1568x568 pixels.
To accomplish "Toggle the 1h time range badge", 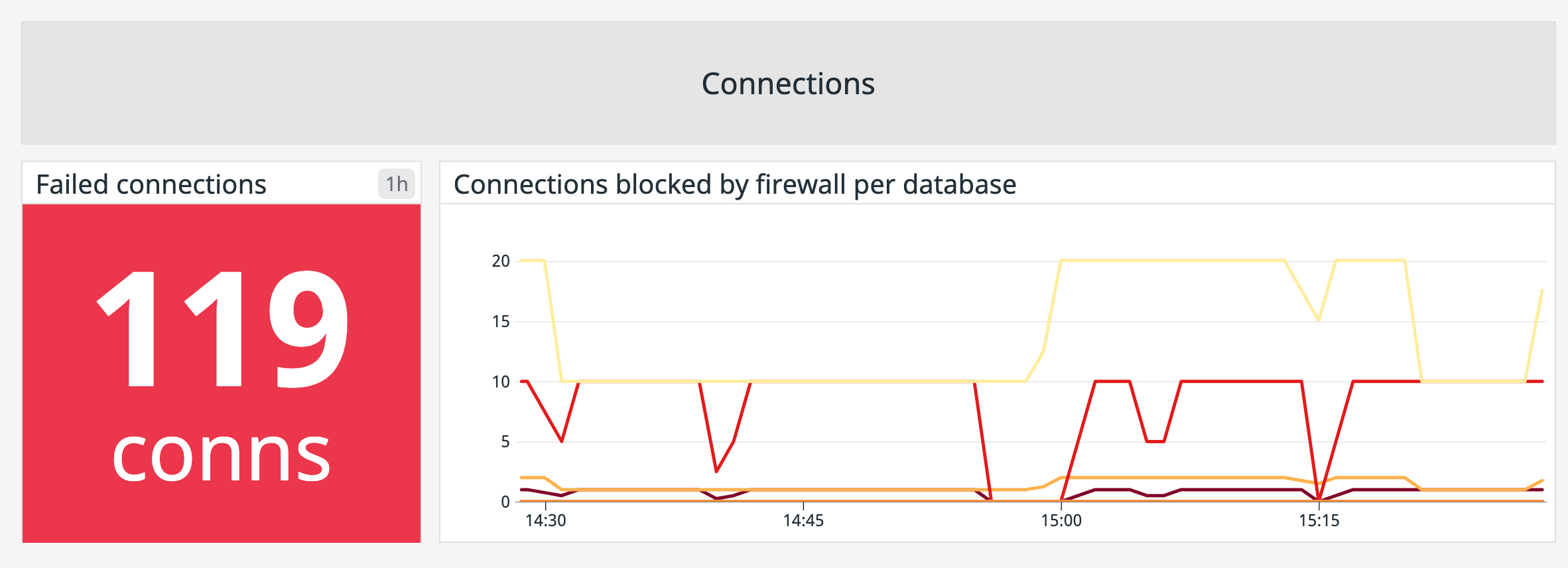I will click(x=397, y=184).
